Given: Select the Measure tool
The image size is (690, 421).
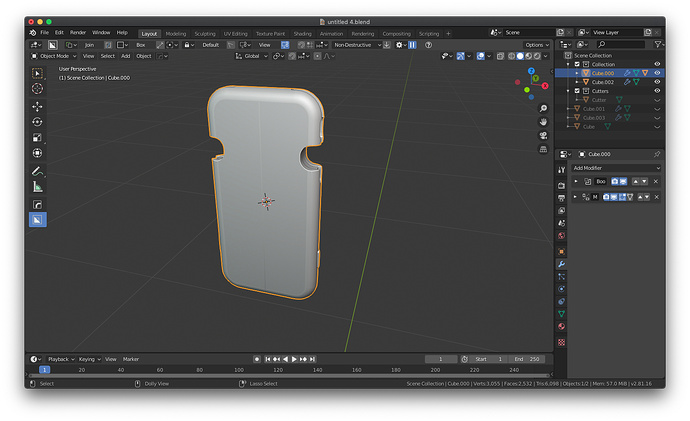Looking at the screenshot, I should click(37, 187).
